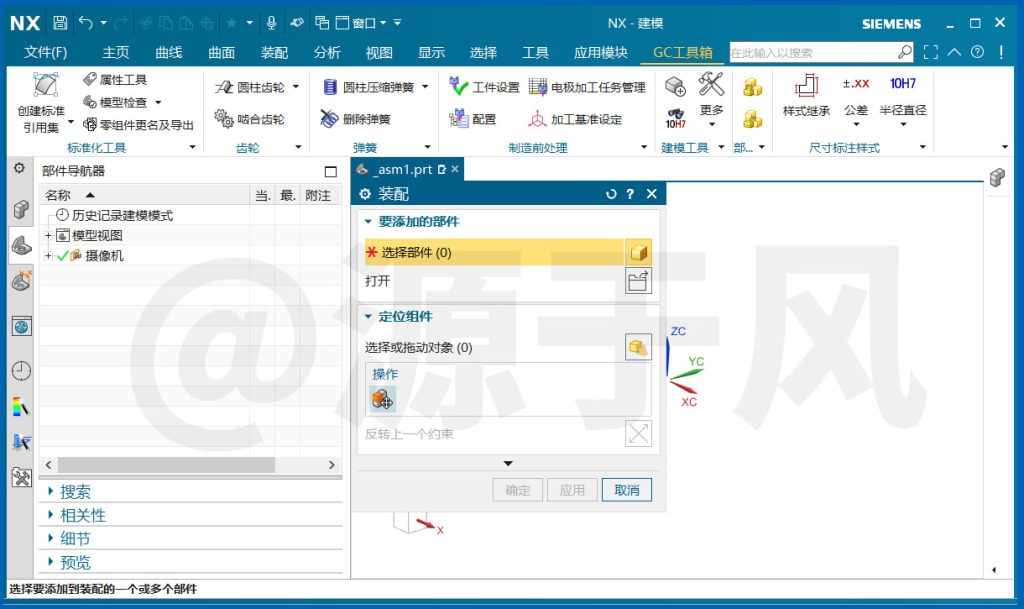Viewport: 1024px width, 609px height.
Task: Expand 圆柱压缩弹簧 dropdown arrow
Action: (425, 87)
